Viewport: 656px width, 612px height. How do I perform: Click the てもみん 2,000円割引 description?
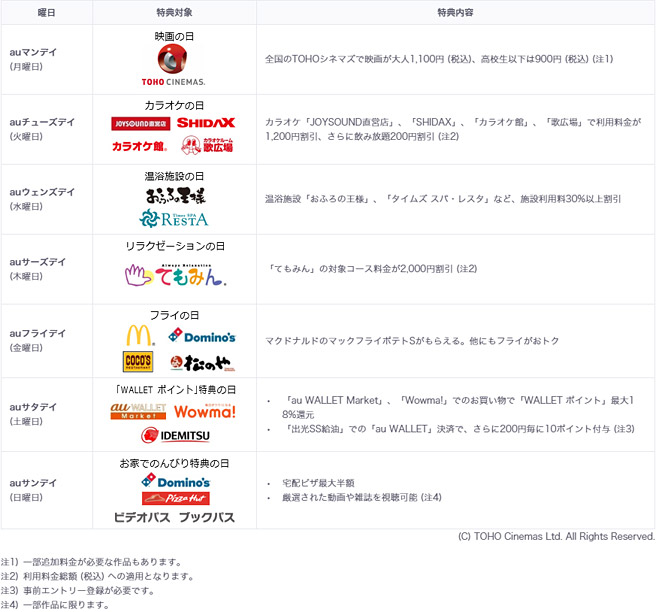[372, 269]
